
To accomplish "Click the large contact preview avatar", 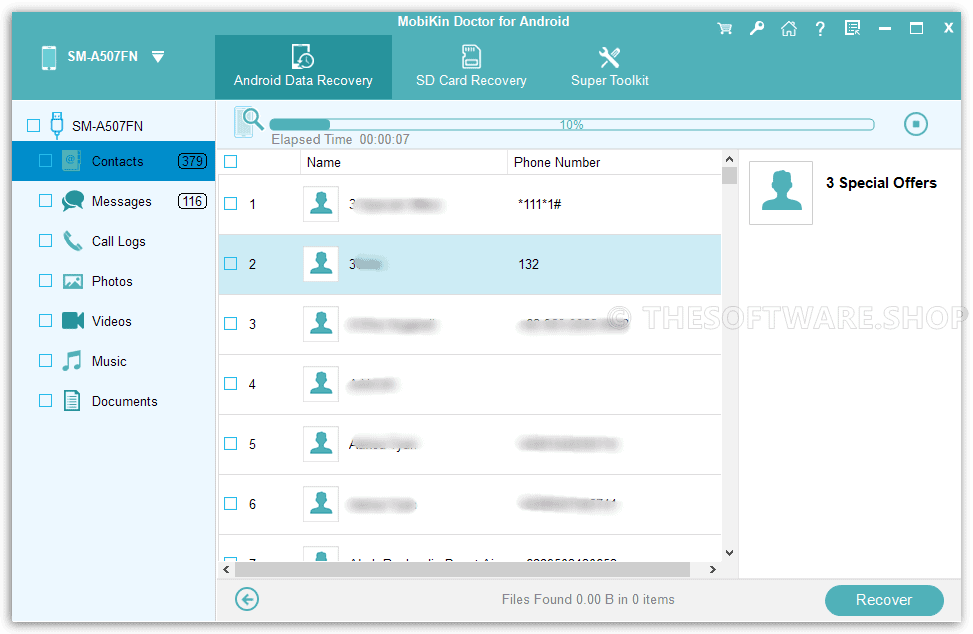I will (x=781, y=193).
